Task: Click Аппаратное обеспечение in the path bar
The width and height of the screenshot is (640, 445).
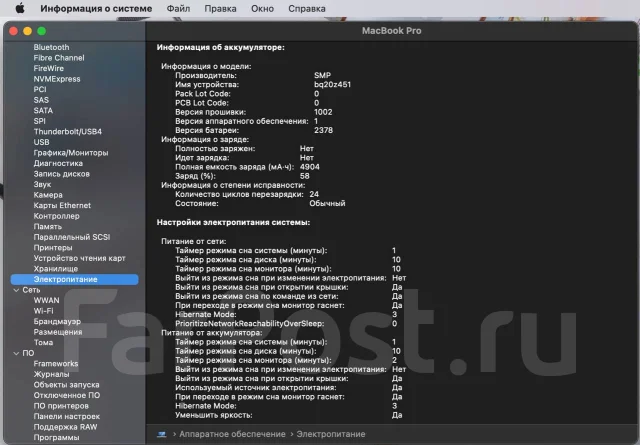Action: coord(232,434)
